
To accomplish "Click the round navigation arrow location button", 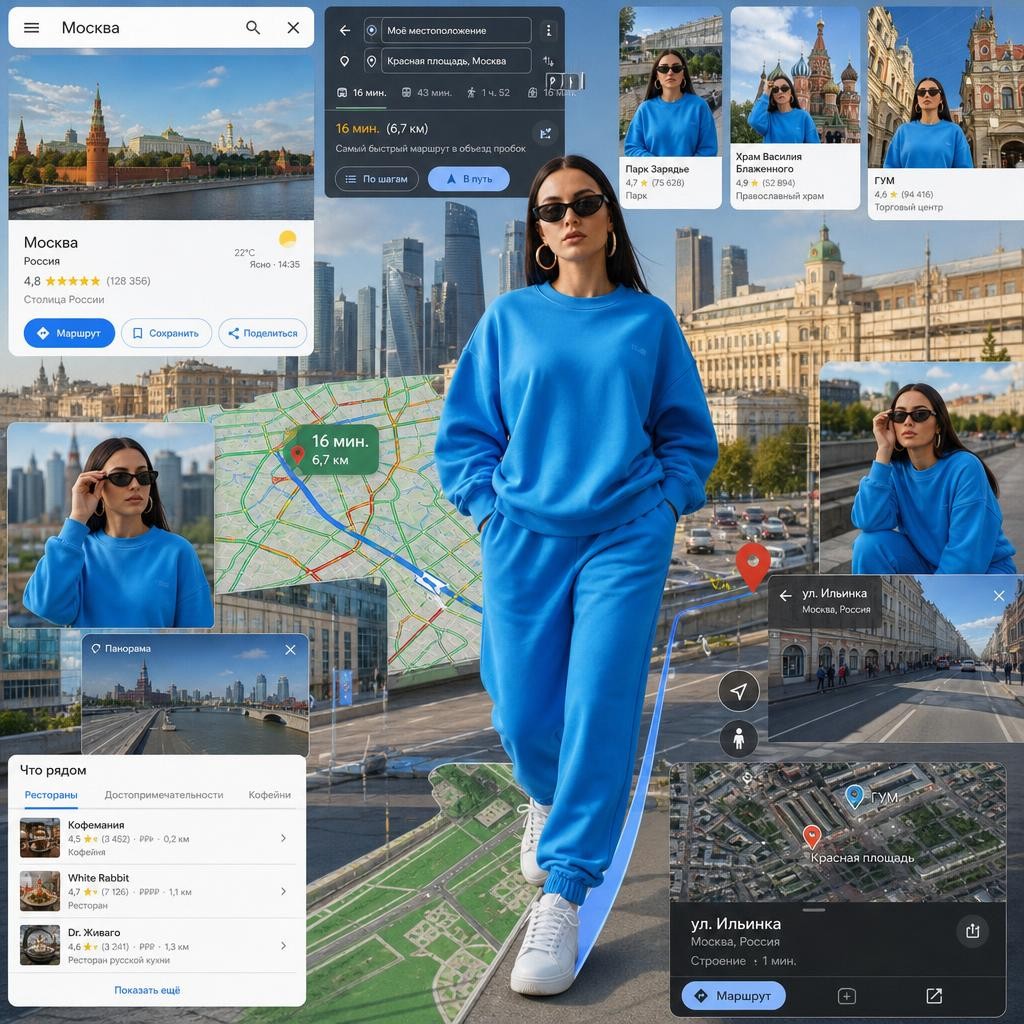I will point(739,691).
